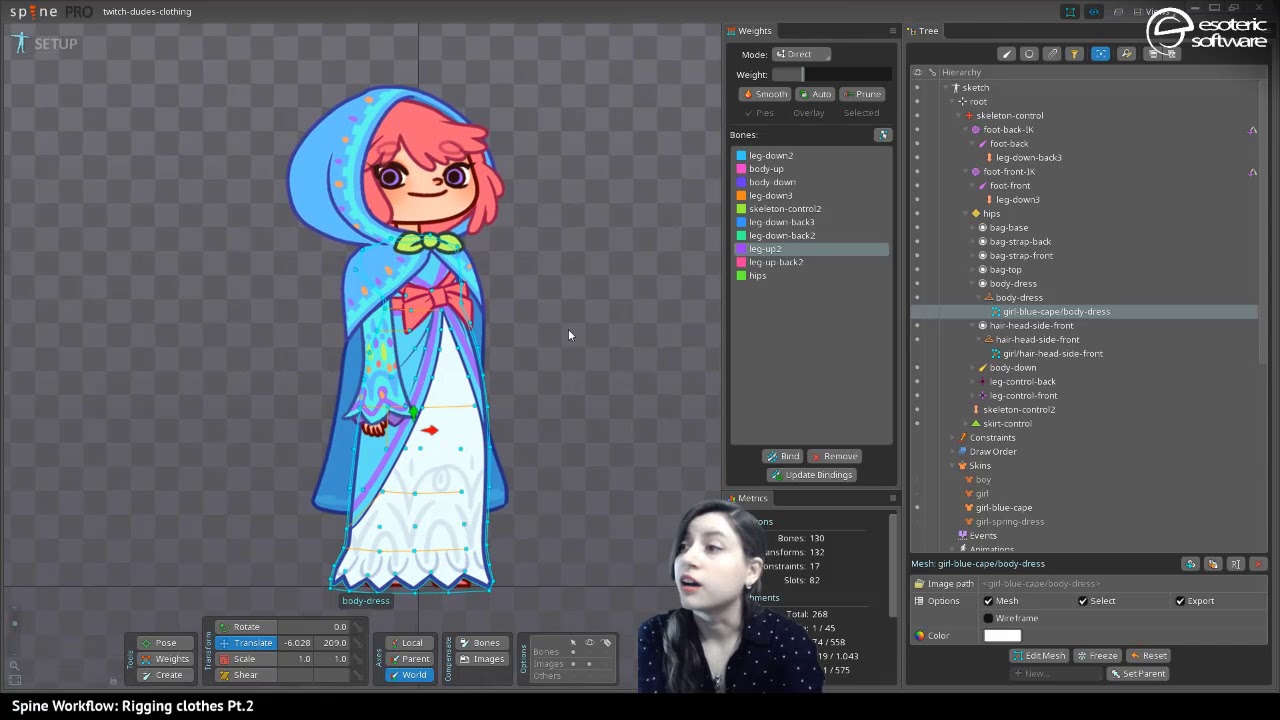Click the Metrics panel menu icon
The width and height of the screenshot is (1280, 720).
(x=892, y=498)
